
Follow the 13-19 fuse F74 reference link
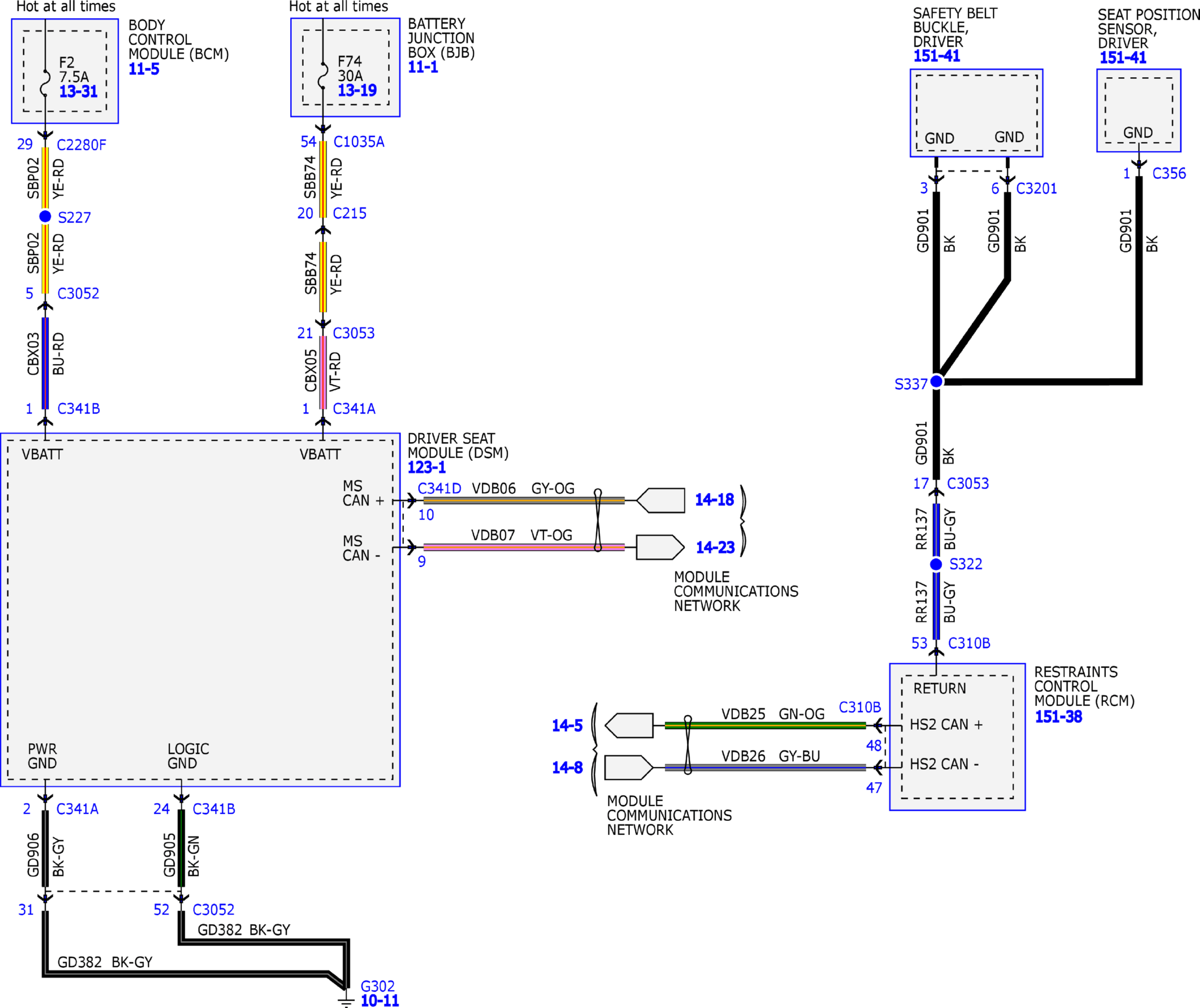357,90
